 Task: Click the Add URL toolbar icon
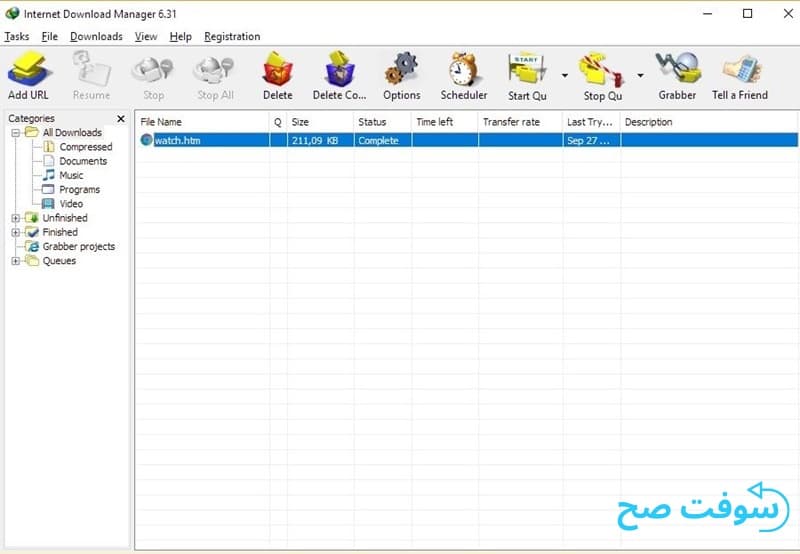(x=28, y=70)
